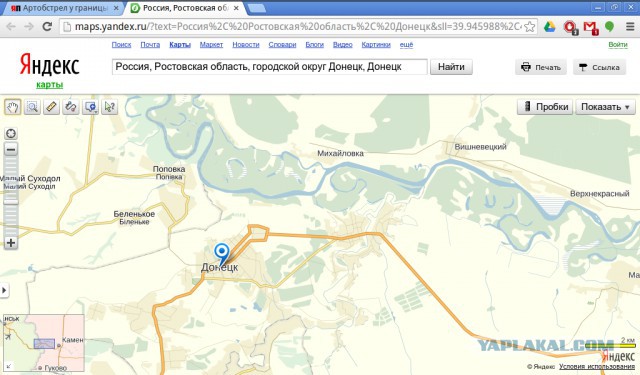Image resolution: width=640 pixels, height=375 pixels.
Task: Toggle the Пробки traffic layer
Action: pos(545,107)
